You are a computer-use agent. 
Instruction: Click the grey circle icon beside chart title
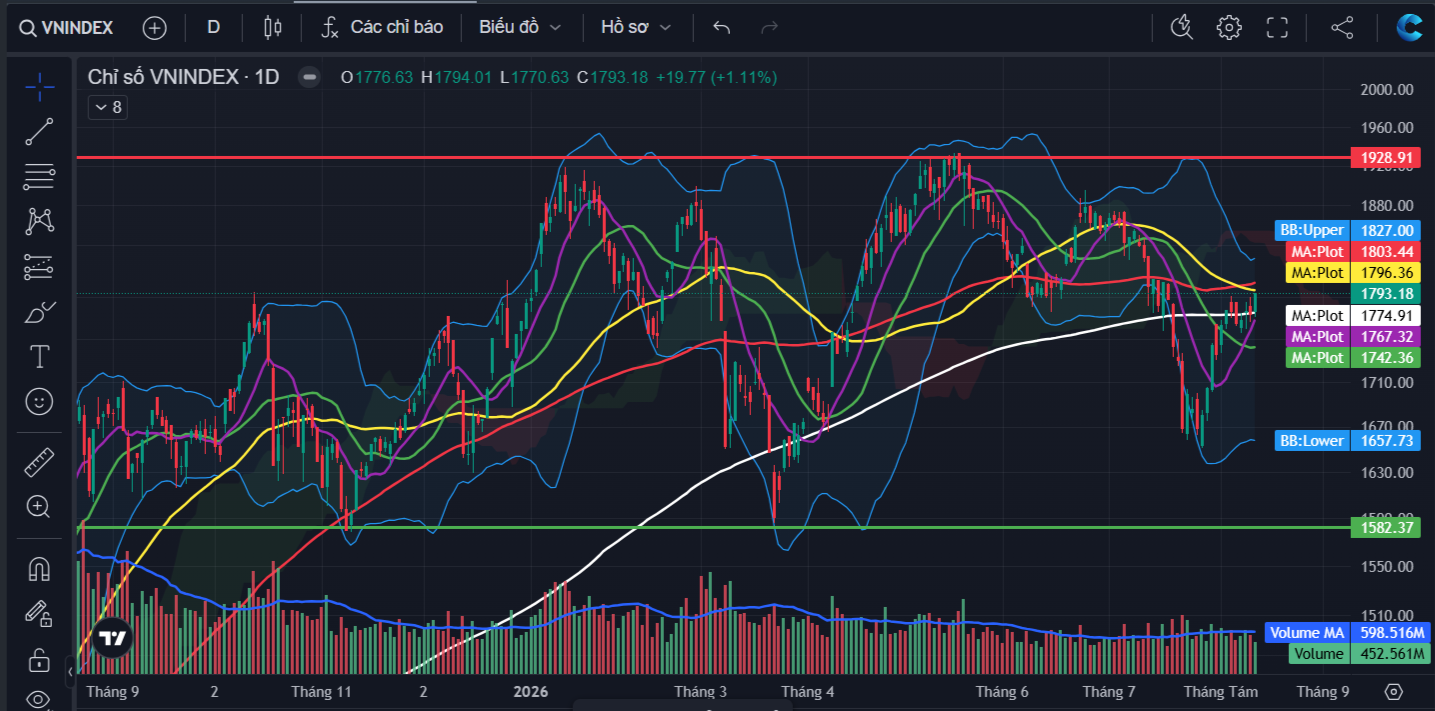310,77
